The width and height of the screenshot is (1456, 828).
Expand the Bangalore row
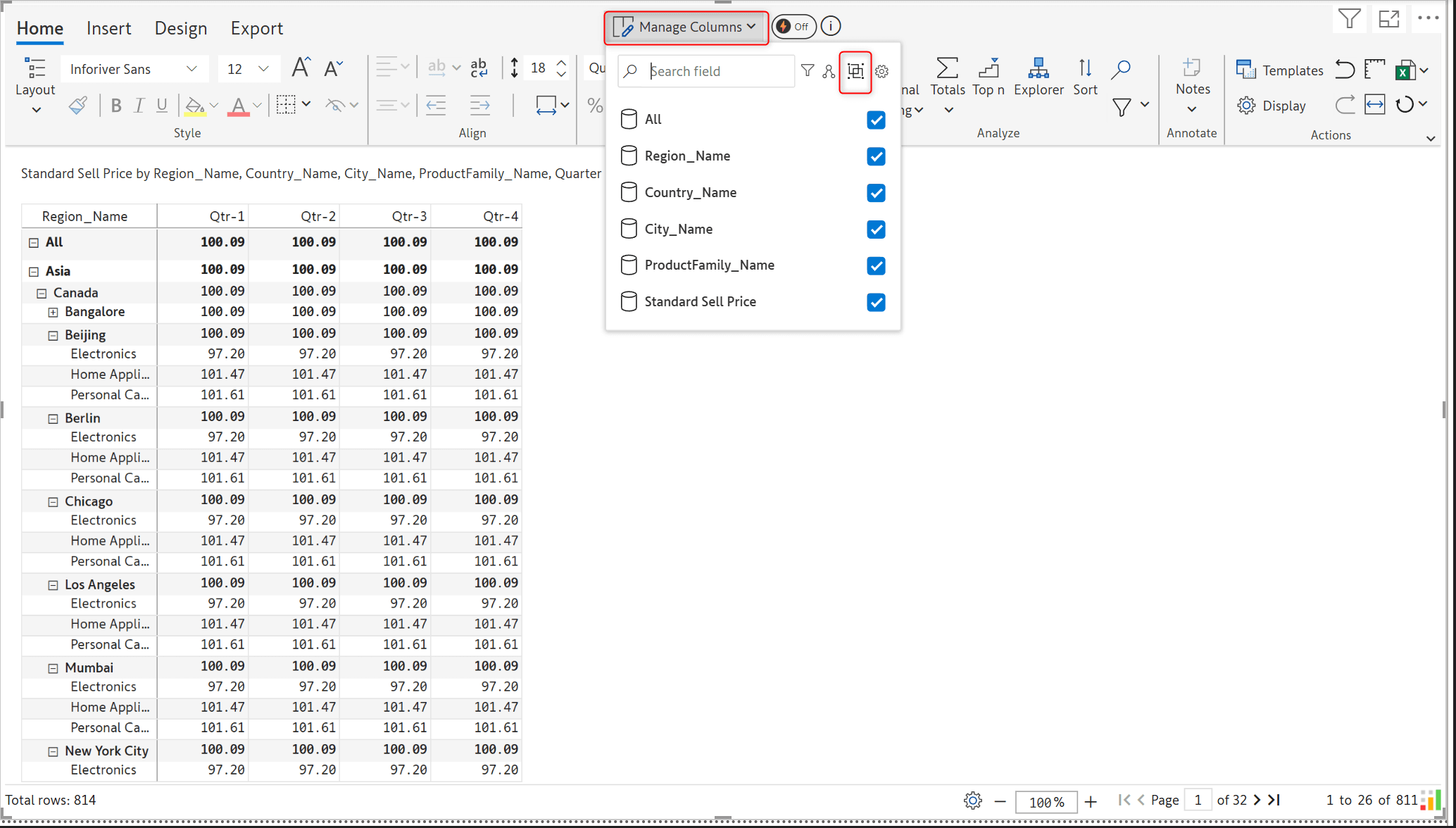click(x=53, y=312)
